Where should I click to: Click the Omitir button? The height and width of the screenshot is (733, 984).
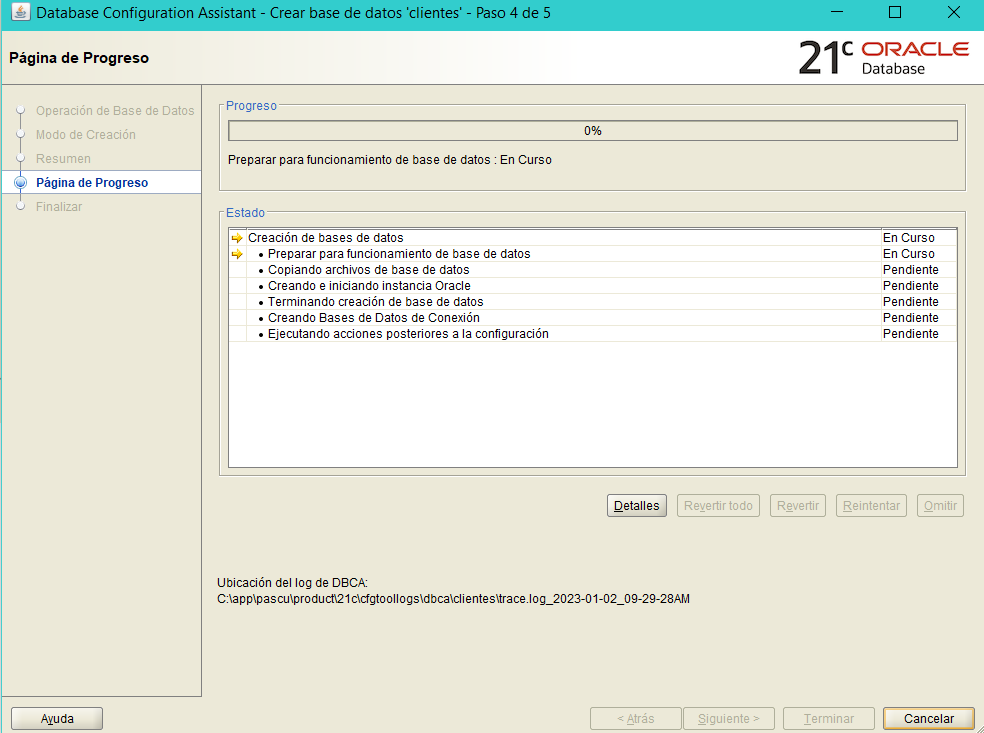tap(940, 506)
